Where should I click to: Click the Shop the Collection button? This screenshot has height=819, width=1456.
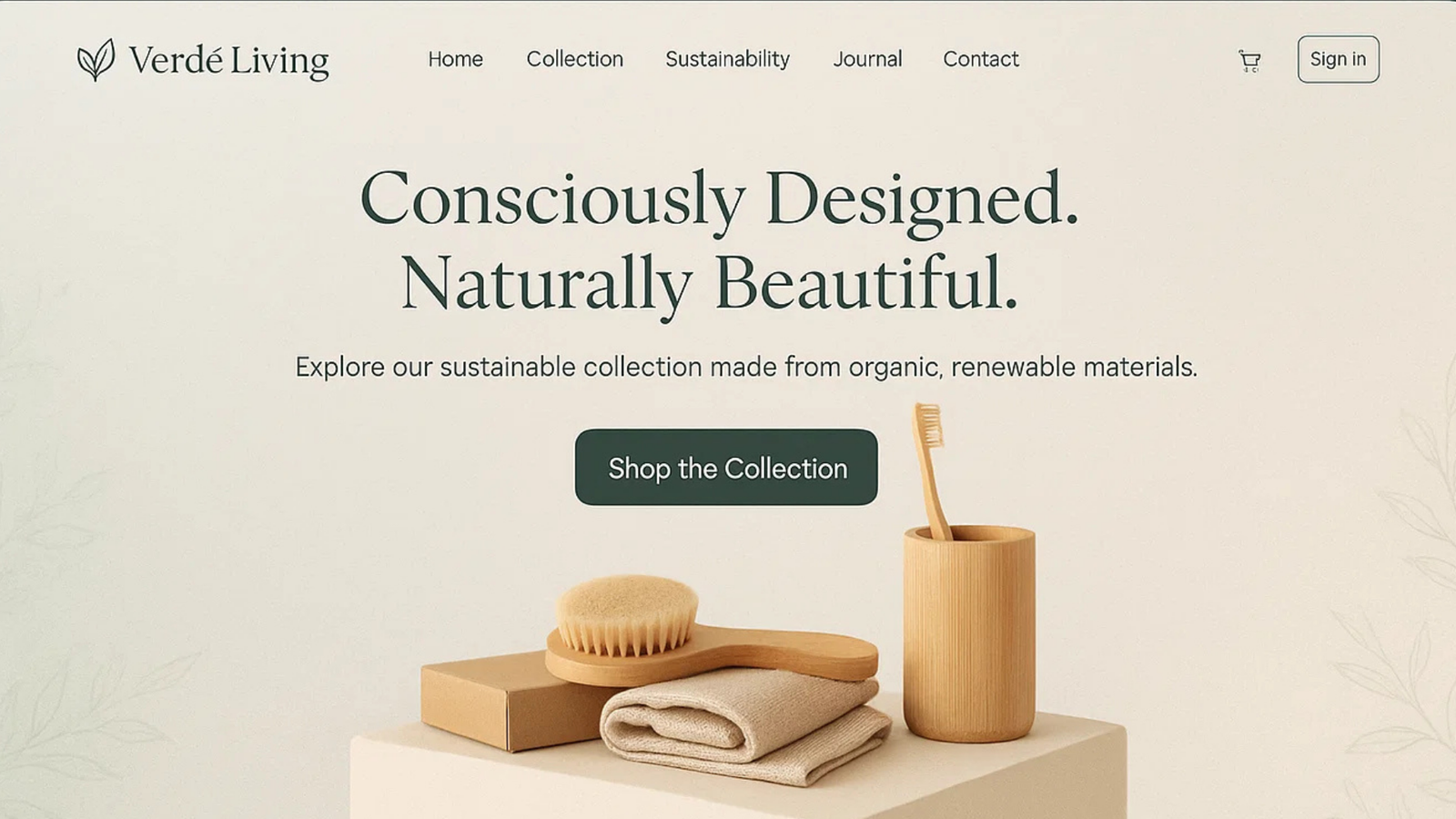(x=726, y=467)
